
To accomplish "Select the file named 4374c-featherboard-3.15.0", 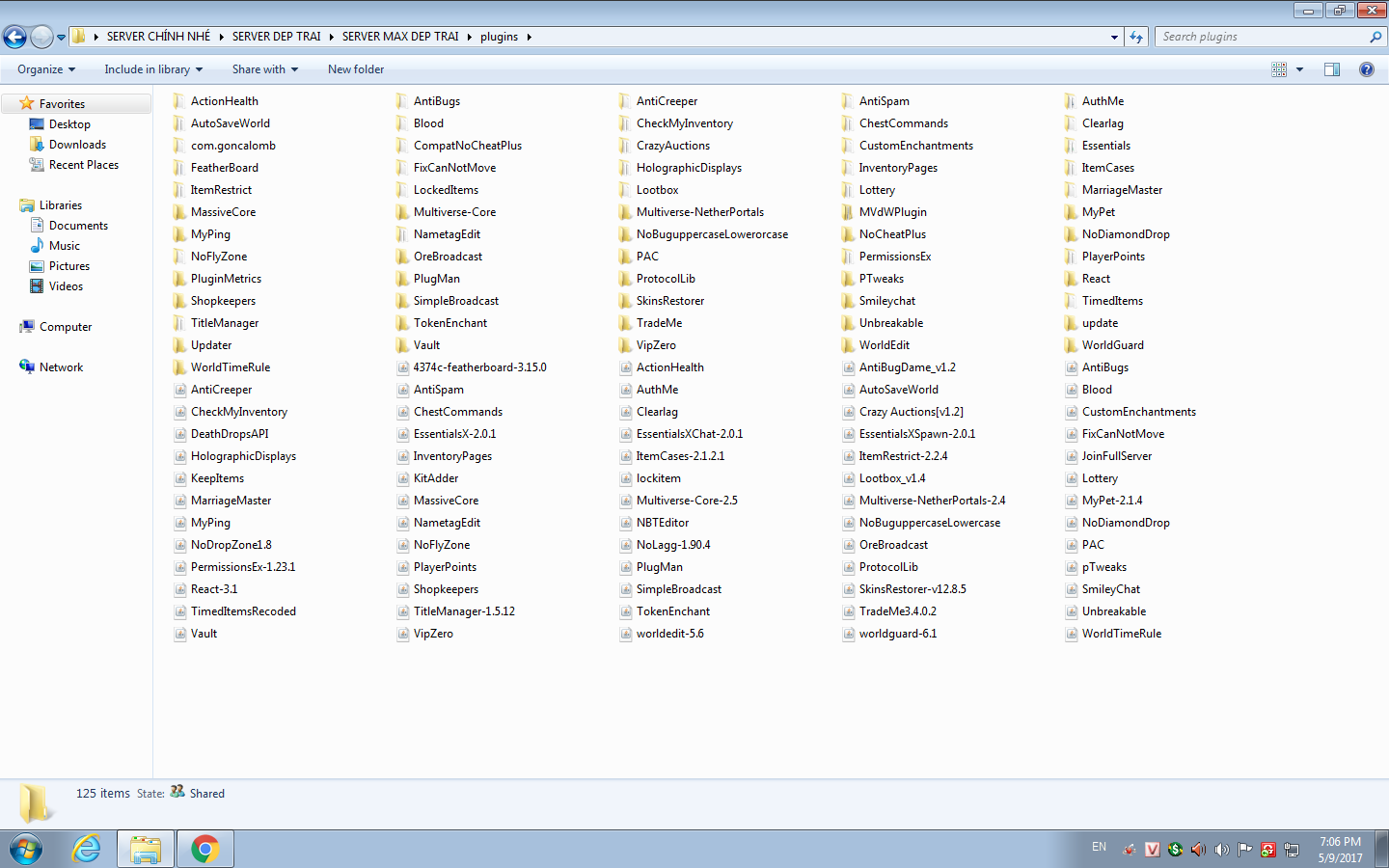I will coord(480,367).
